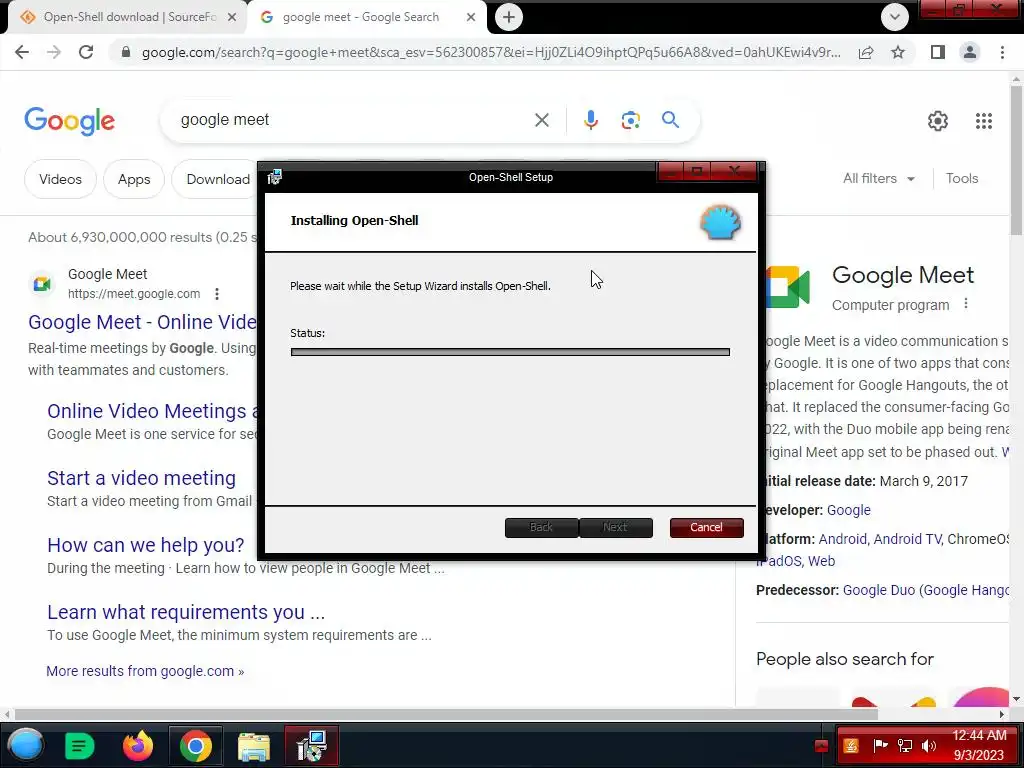The height and width of the screenshot is (768, 1024).
Task: Open Google quick settings gear
Action: click(938, 121)
